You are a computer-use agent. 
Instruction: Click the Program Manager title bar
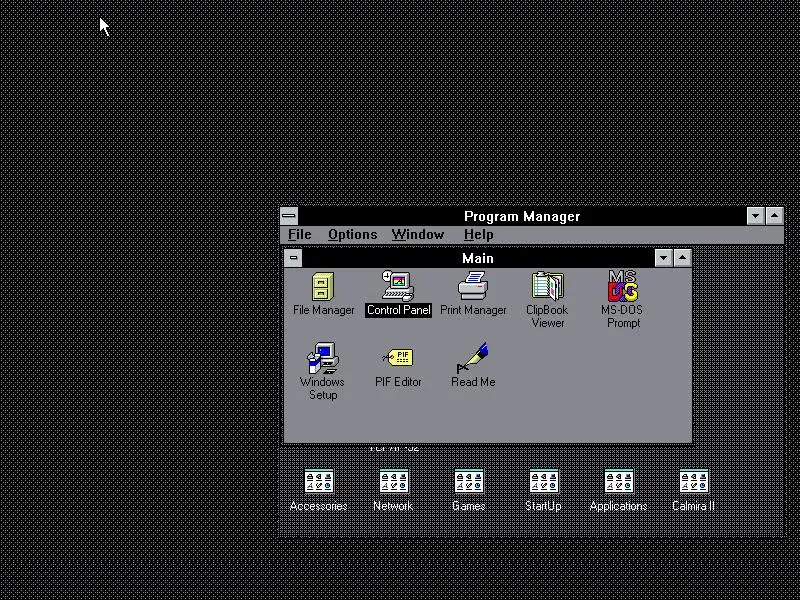(x=522, y=216)
